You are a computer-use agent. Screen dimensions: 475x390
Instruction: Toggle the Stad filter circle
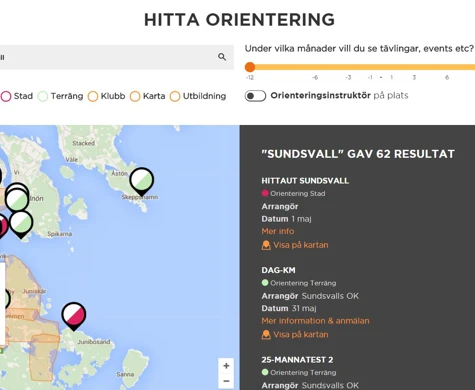pyautogui.click(x=6, y=96)
